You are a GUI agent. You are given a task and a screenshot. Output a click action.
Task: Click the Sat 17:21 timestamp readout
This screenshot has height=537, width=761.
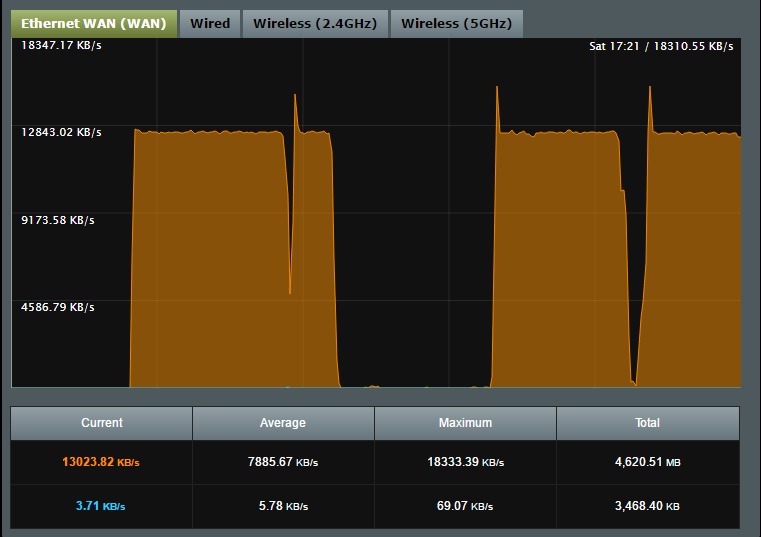coord(620,46)
